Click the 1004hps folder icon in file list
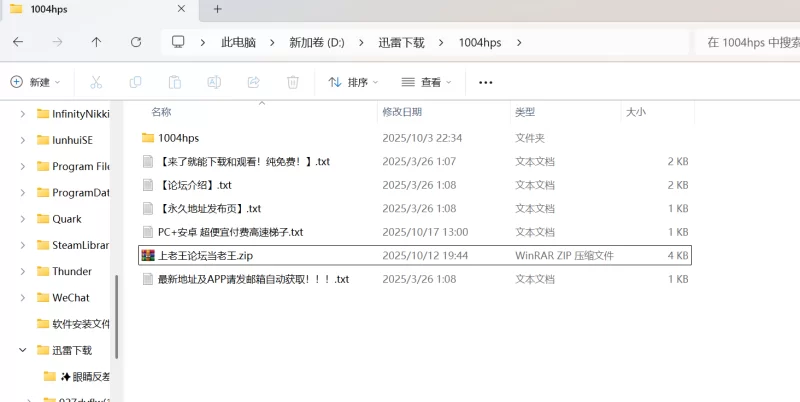The height and width of the screenshot is (402, 800). [x=148, y=138]
